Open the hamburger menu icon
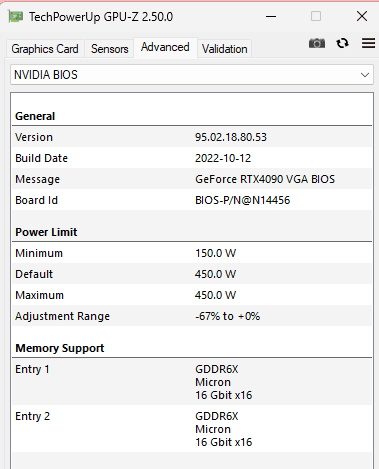The height and width of the screenshot is (469, 379). 368,43
